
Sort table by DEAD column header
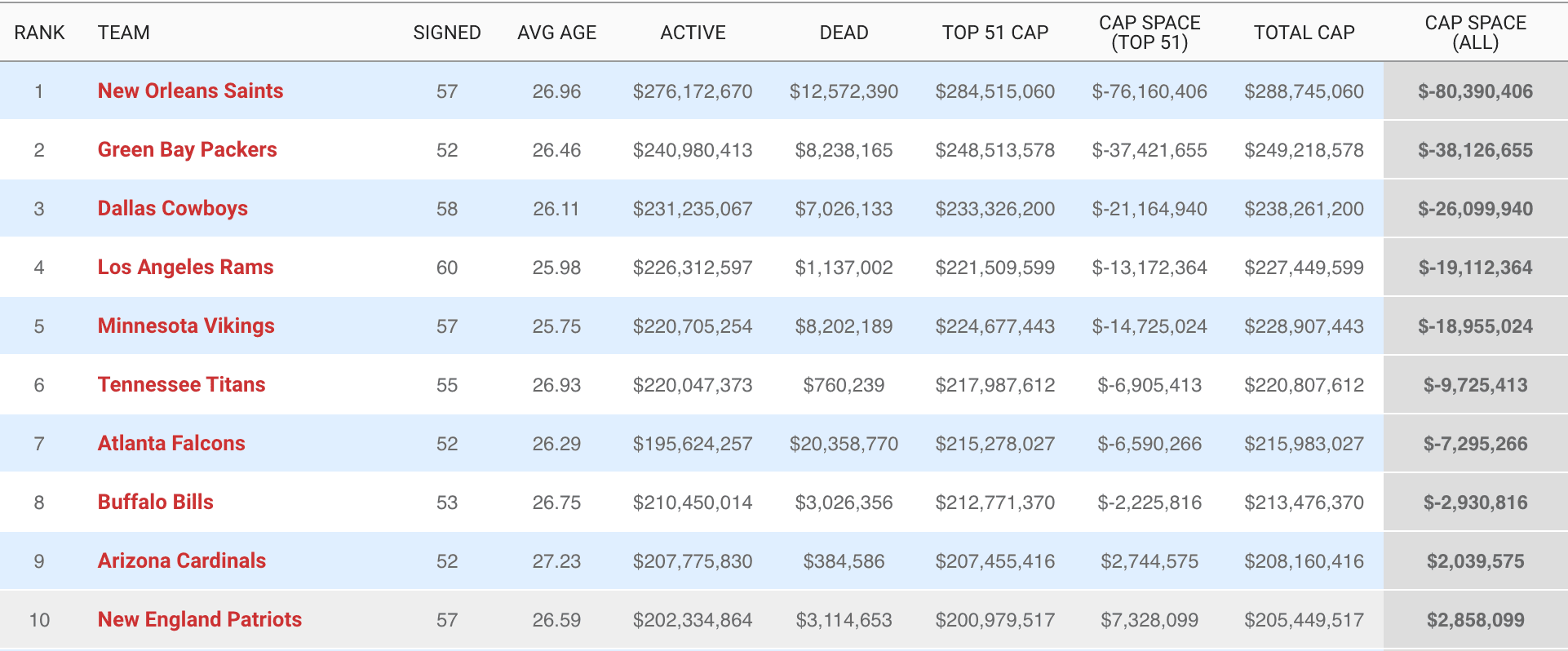[844, 33]
